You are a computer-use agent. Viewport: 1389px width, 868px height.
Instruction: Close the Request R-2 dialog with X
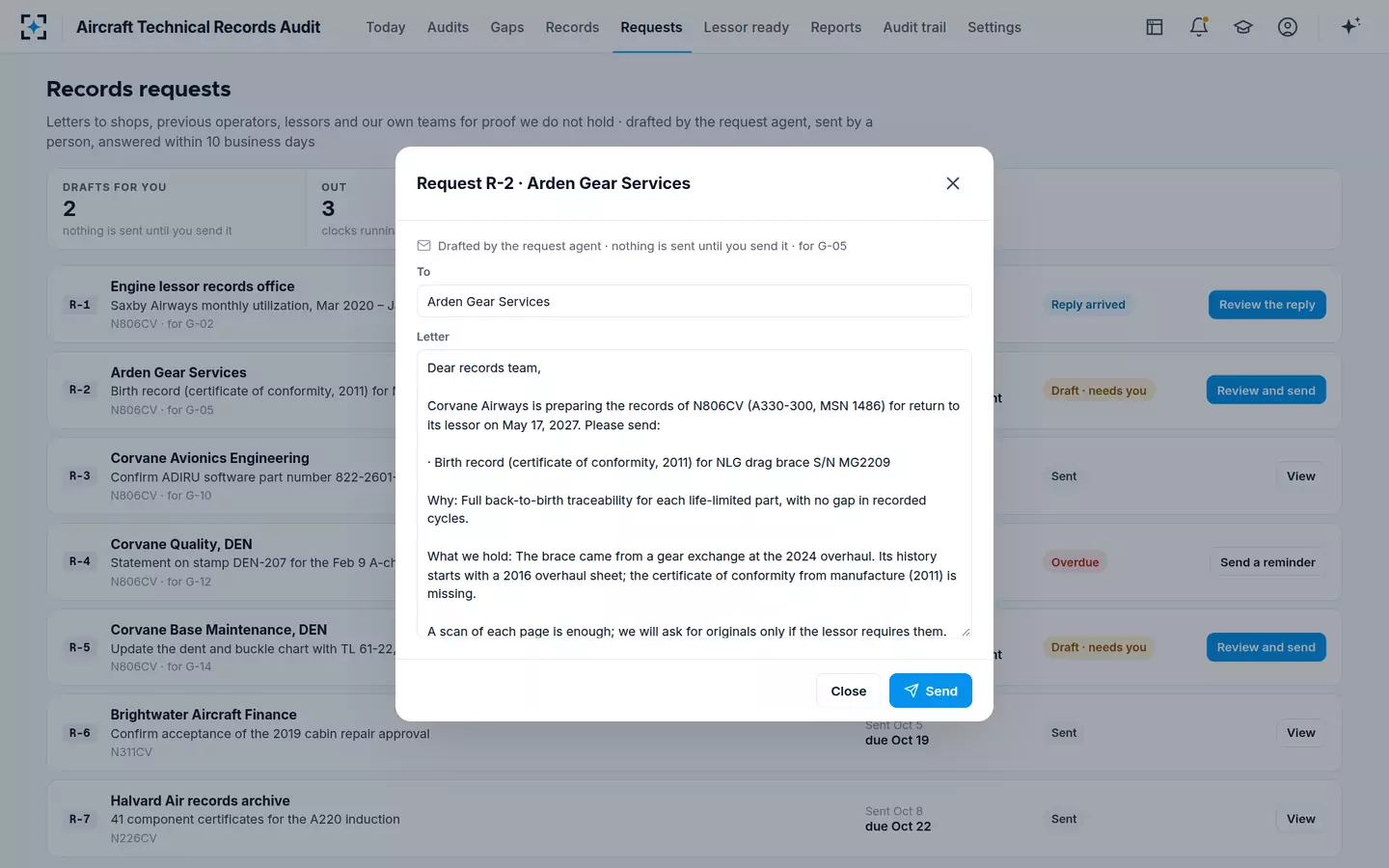point(953,183)
